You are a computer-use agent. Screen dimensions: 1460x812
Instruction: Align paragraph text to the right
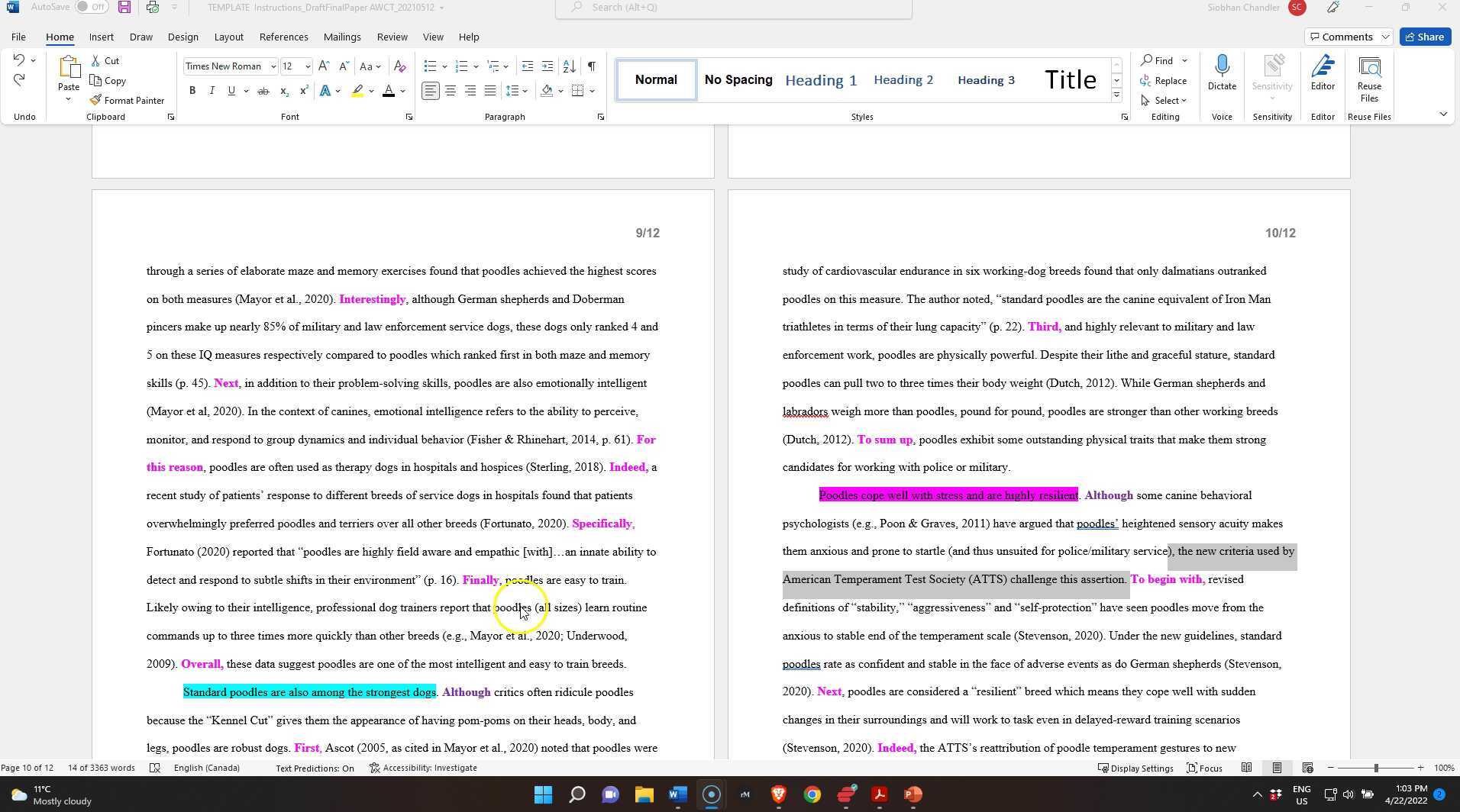(x=470, y=91)
